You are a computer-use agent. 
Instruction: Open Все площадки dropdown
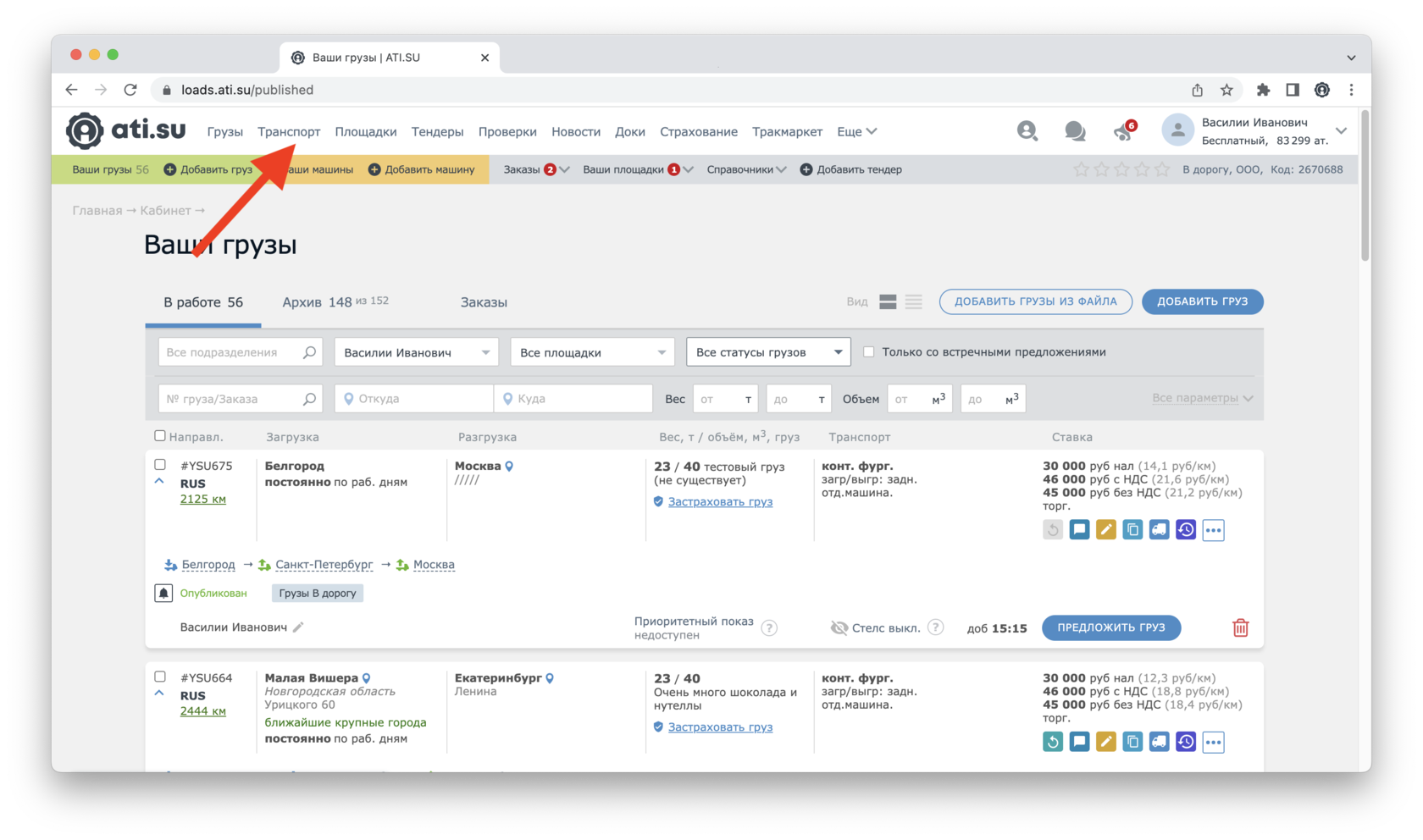(592, 352)
